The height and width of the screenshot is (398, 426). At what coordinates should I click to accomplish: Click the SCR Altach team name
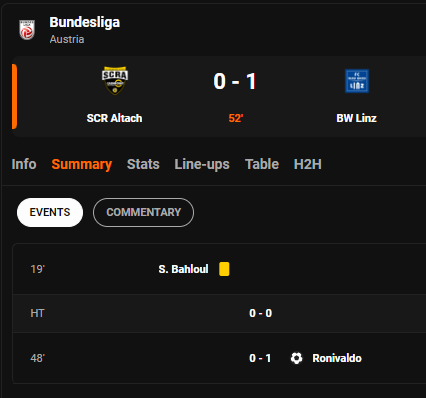tap(114, 118)
